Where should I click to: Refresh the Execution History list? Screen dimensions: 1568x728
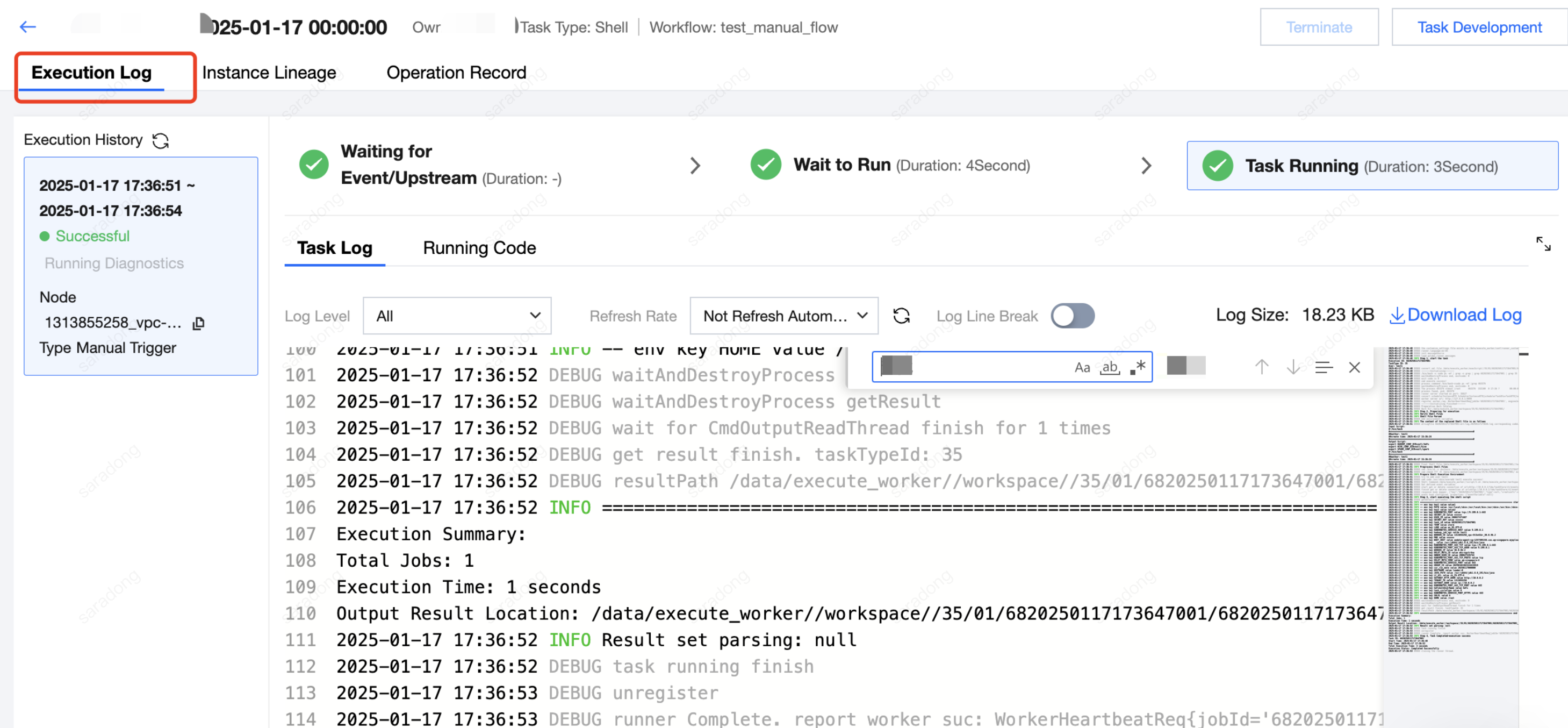point(161,141)
